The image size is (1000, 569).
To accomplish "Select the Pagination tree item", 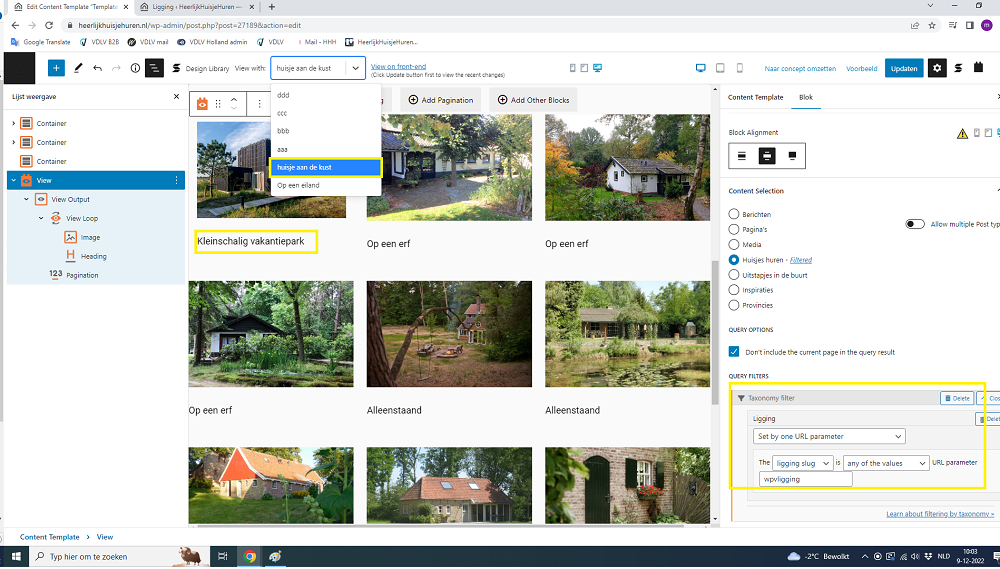I will click(x=82, y=275).
